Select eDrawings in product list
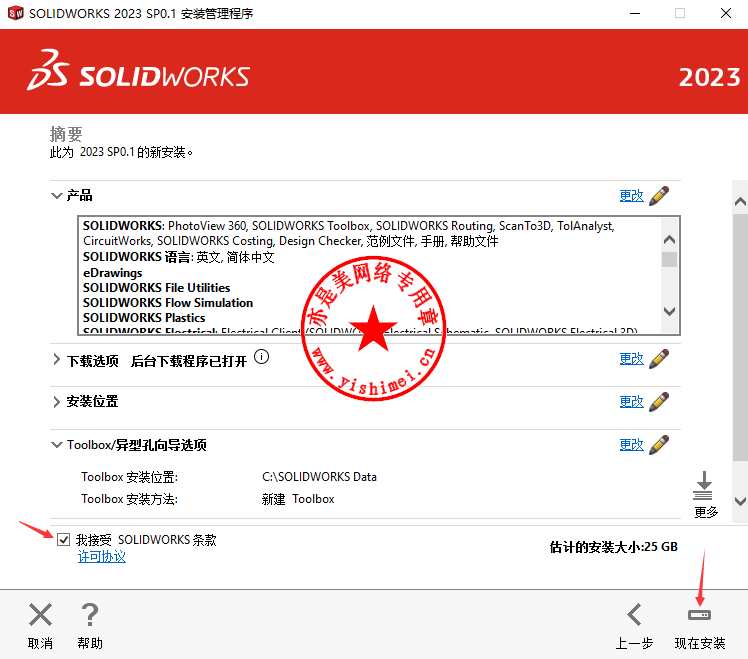The width and height of the screenshot is (748, 659). [113, 273]
